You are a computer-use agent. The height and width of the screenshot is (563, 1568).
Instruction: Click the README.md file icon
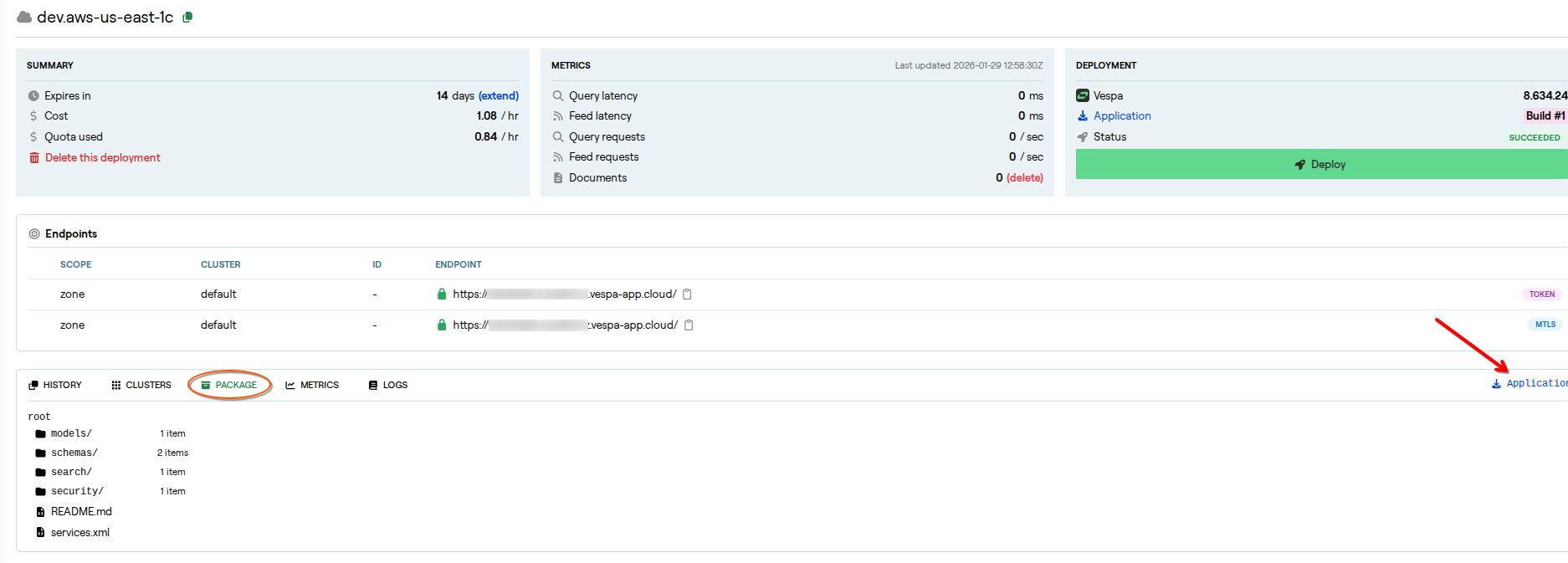pyautogui.click(x=40, y=512)
